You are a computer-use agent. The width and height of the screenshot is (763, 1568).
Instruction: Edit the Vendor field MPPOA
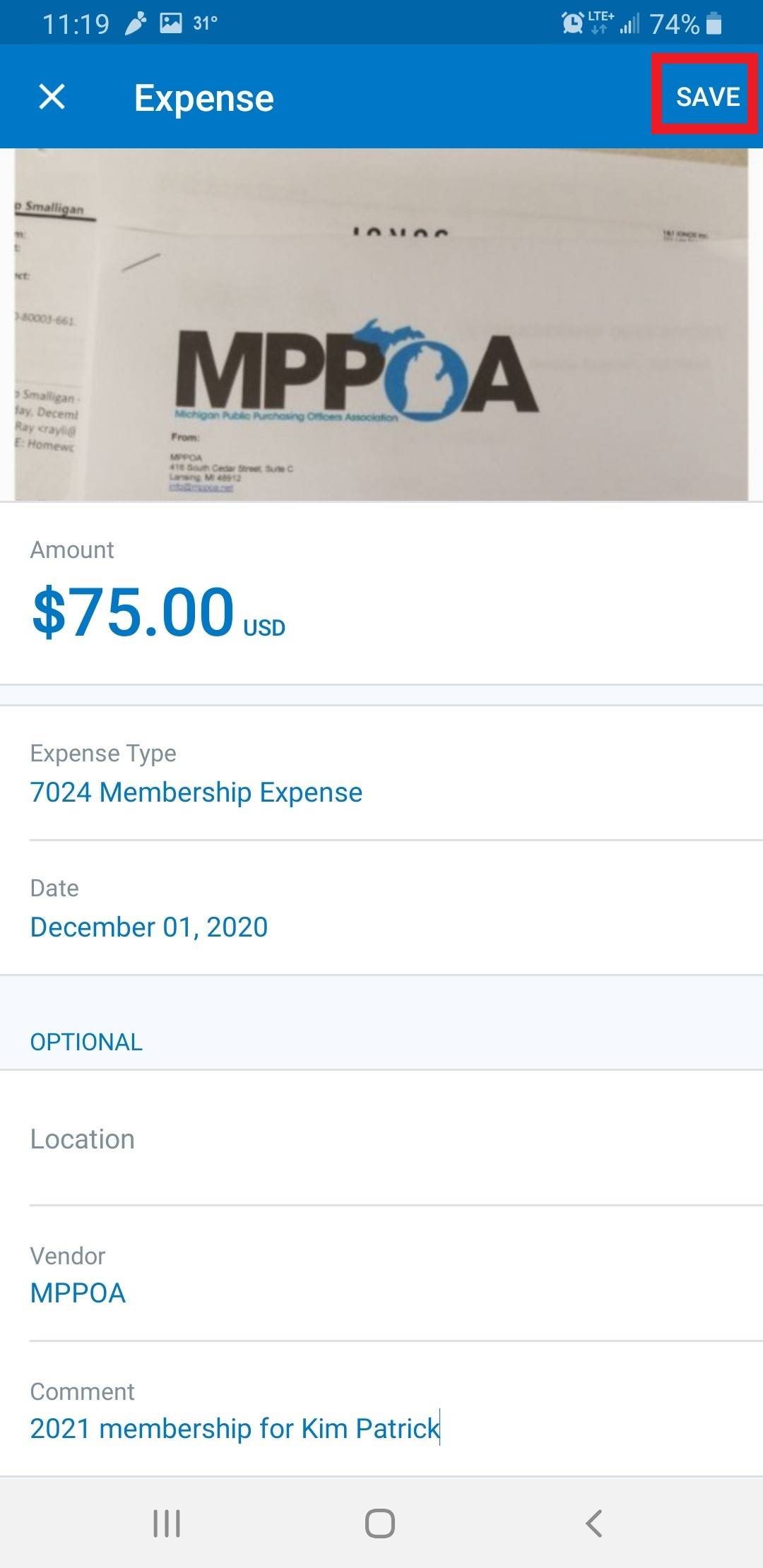pyautogui.click(x=78, y=1293)
